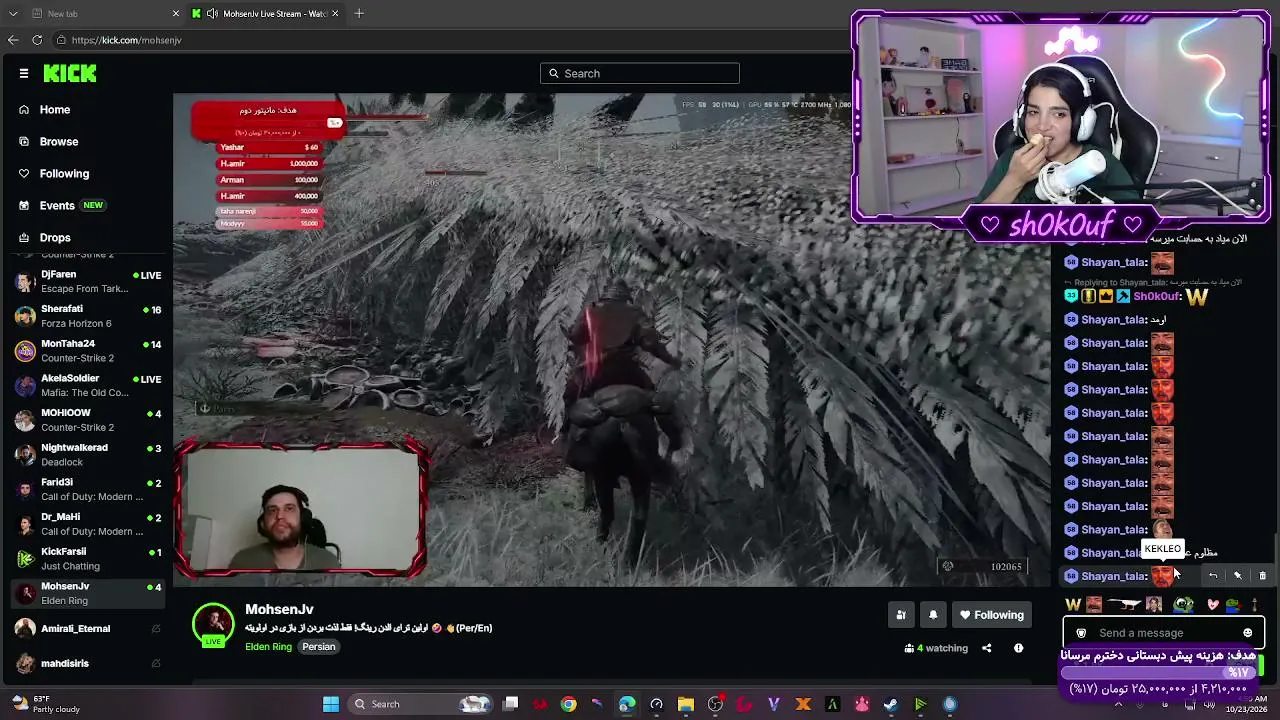Open a new browser tab with plus

pos(359,13)
